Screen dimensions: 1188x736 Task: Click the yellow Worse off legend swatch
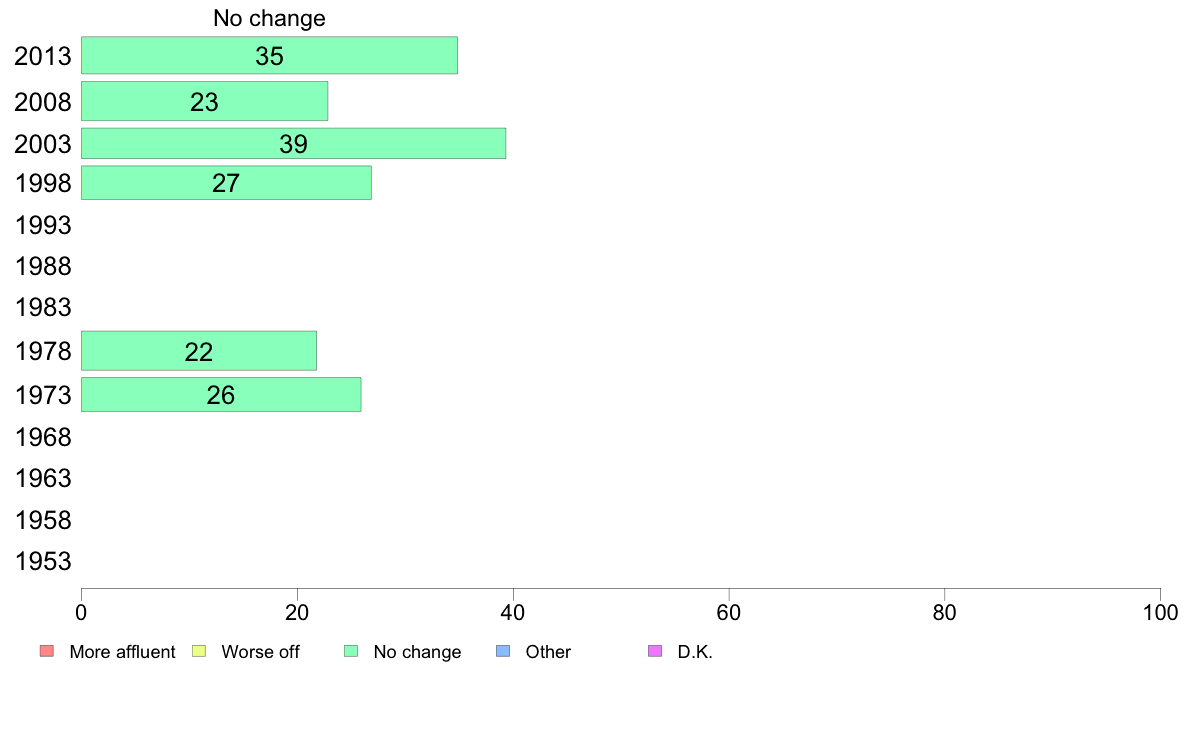point(199,651)
